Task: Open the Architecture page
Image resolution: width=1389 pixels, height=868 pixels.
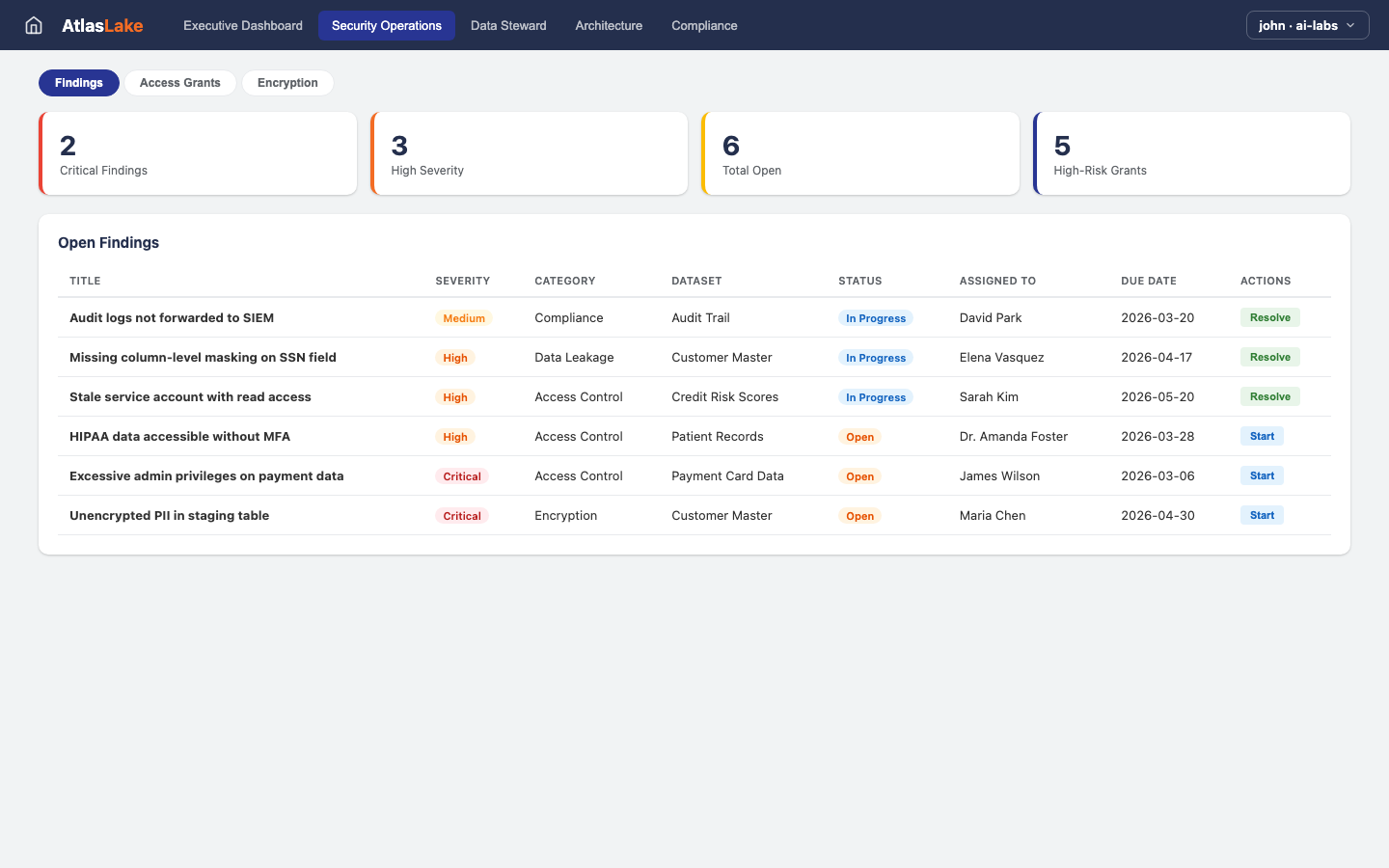Action: coord(608,26)
